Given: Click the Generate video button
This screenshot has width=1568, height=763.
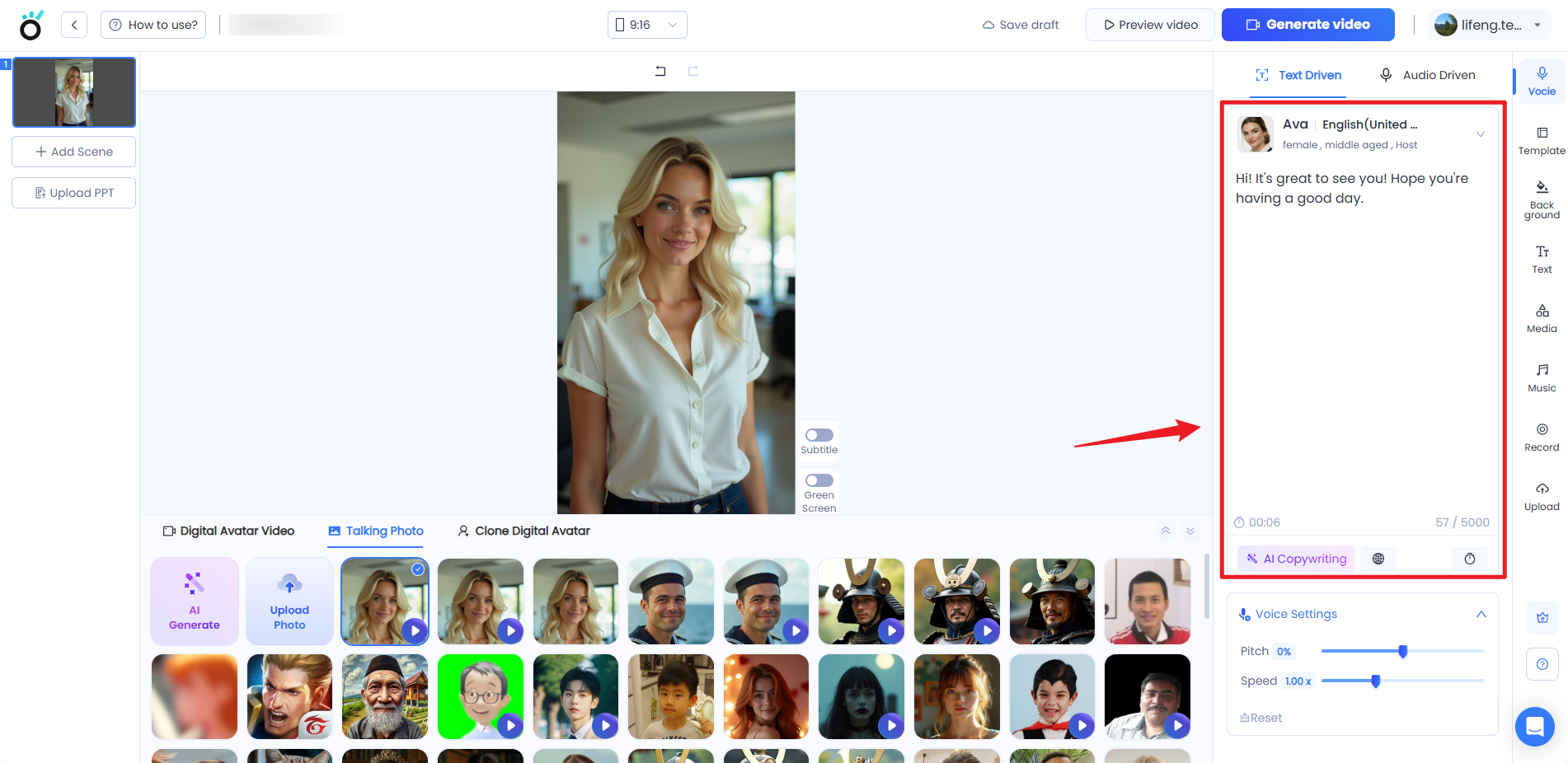Looking at the screenshot, I should [1307, 25].
